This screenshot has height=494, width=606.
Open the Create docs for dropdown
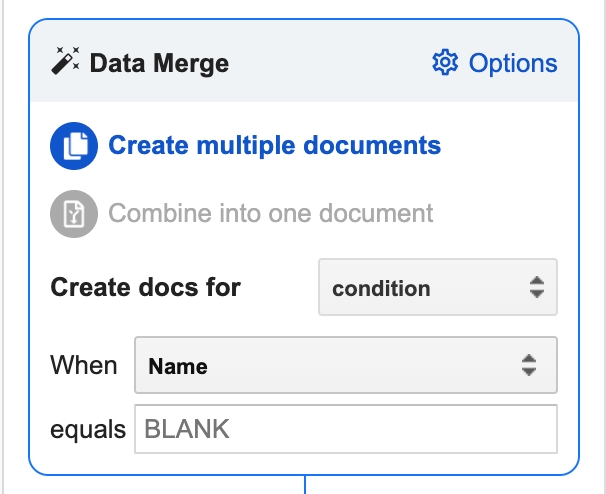437,288
